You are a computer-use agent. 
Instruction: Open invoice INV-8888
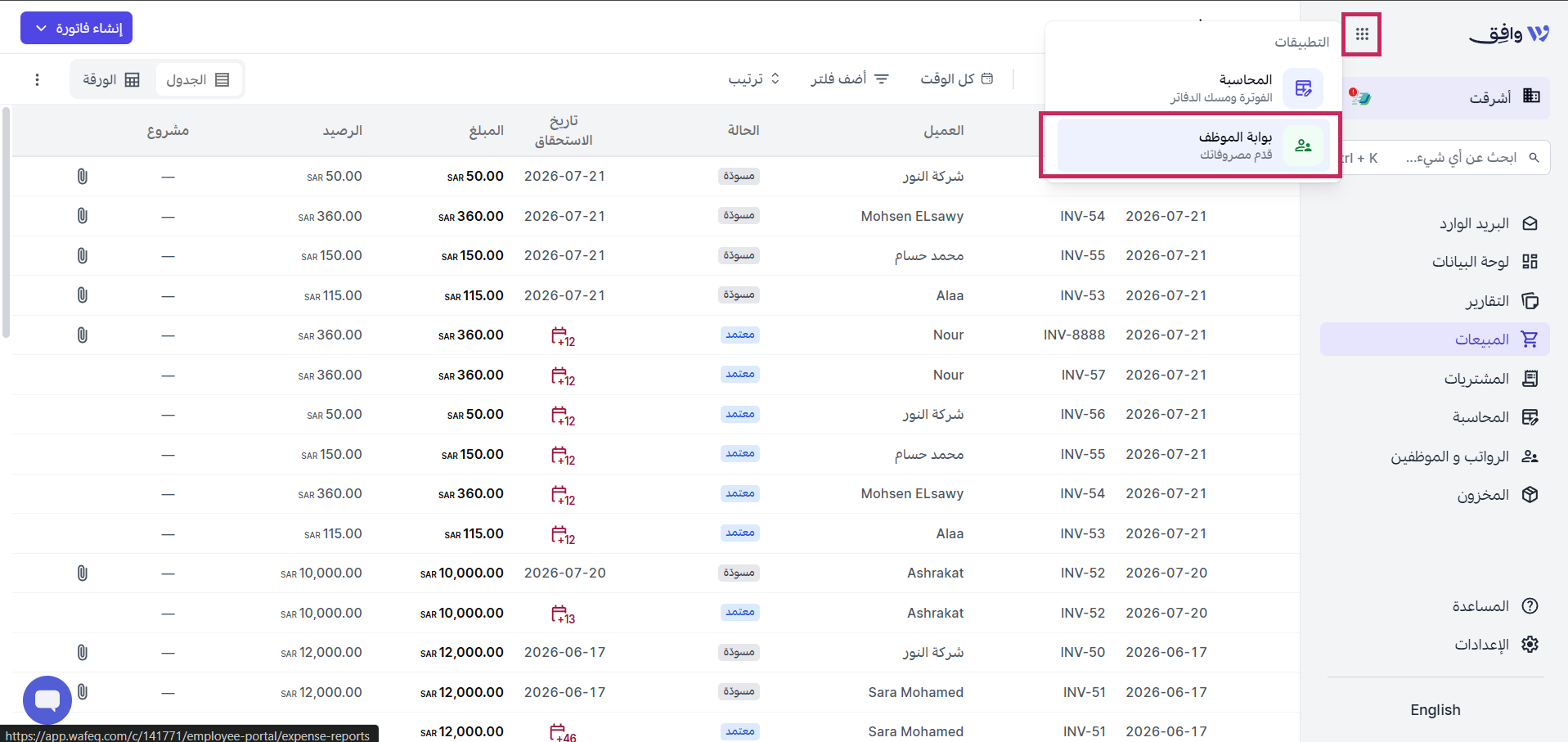(1074, 335)
